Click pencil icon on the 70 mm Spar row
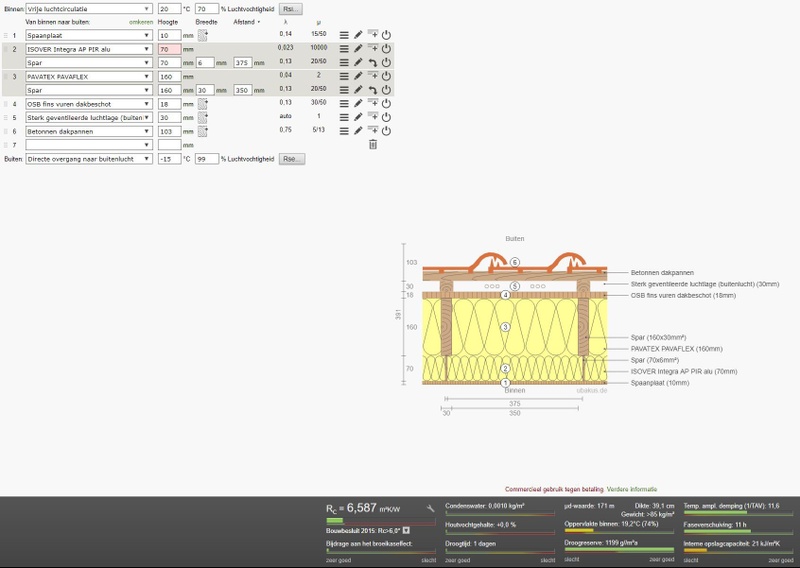800x568 pixels. 358,62
